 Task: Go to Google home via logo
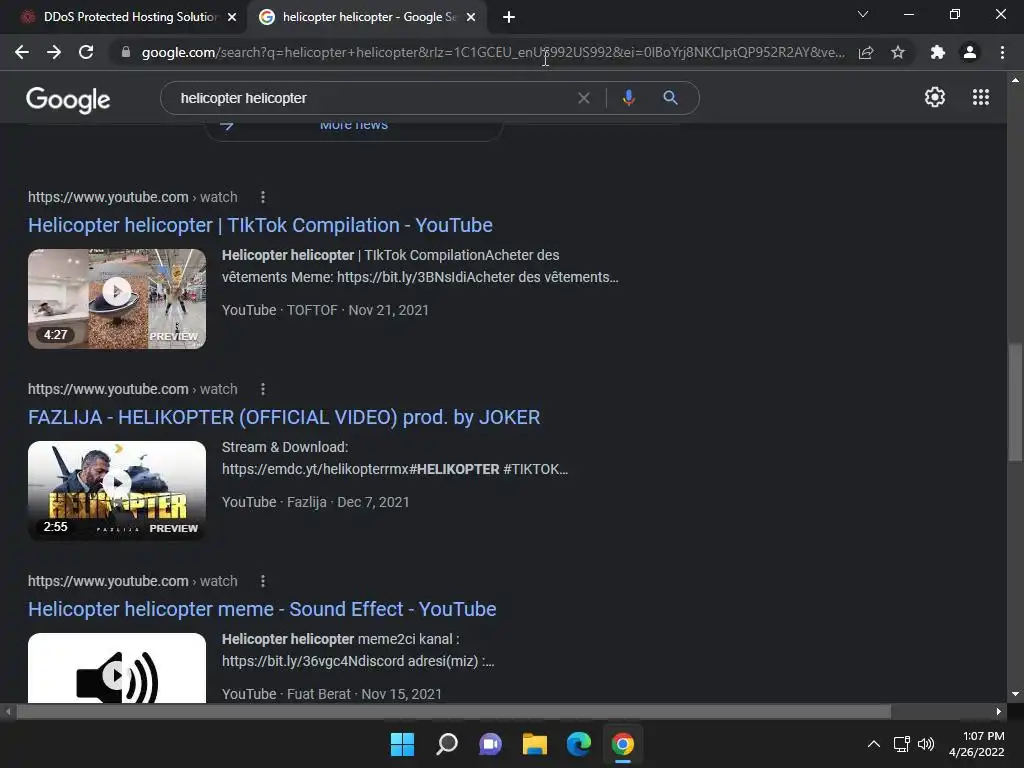pyautogui.click(x=68, y=99)
